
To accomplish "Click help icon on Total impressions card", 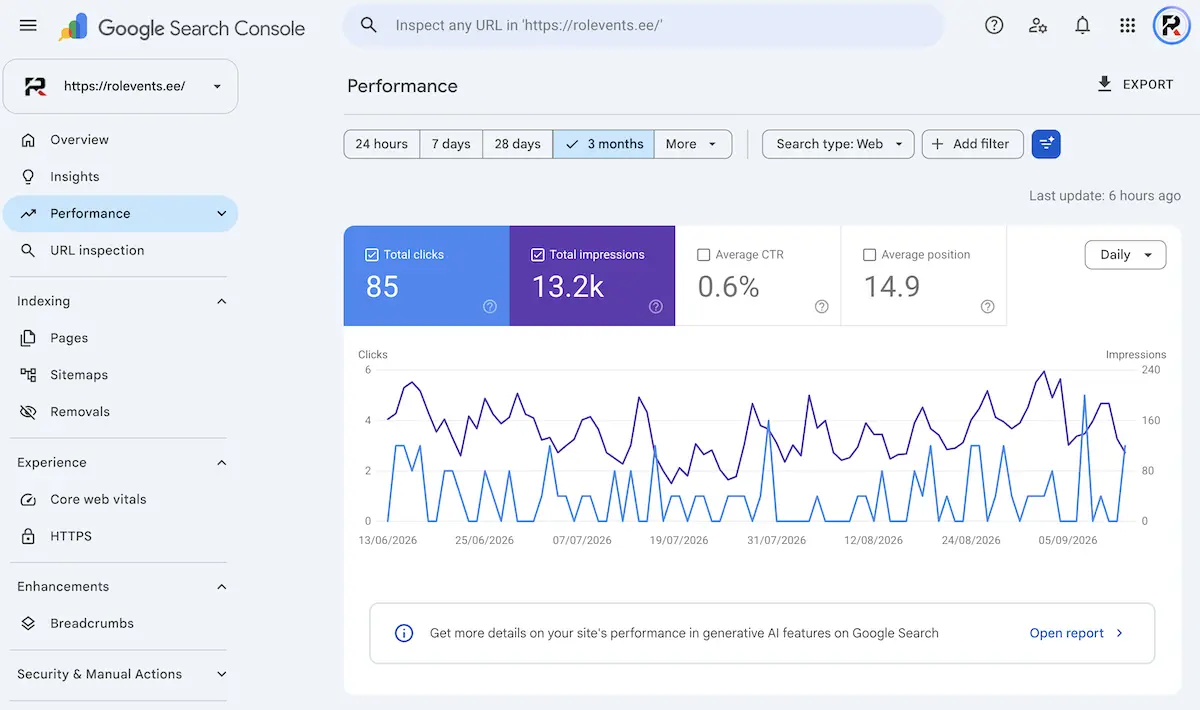I will [655, 307].
